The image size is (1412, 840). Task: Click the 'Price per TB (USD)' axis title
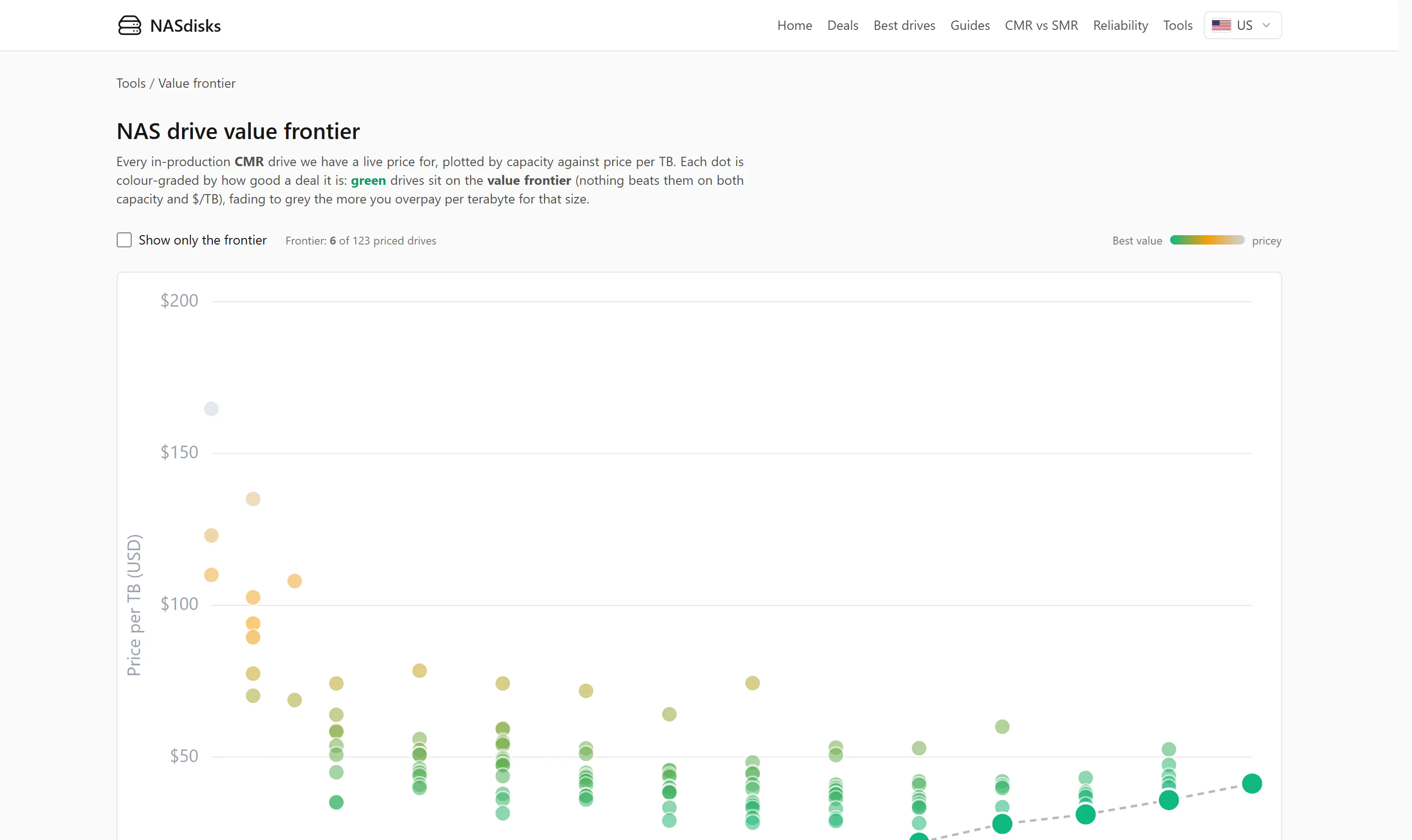pyautogui.click(x=134, y=605)
